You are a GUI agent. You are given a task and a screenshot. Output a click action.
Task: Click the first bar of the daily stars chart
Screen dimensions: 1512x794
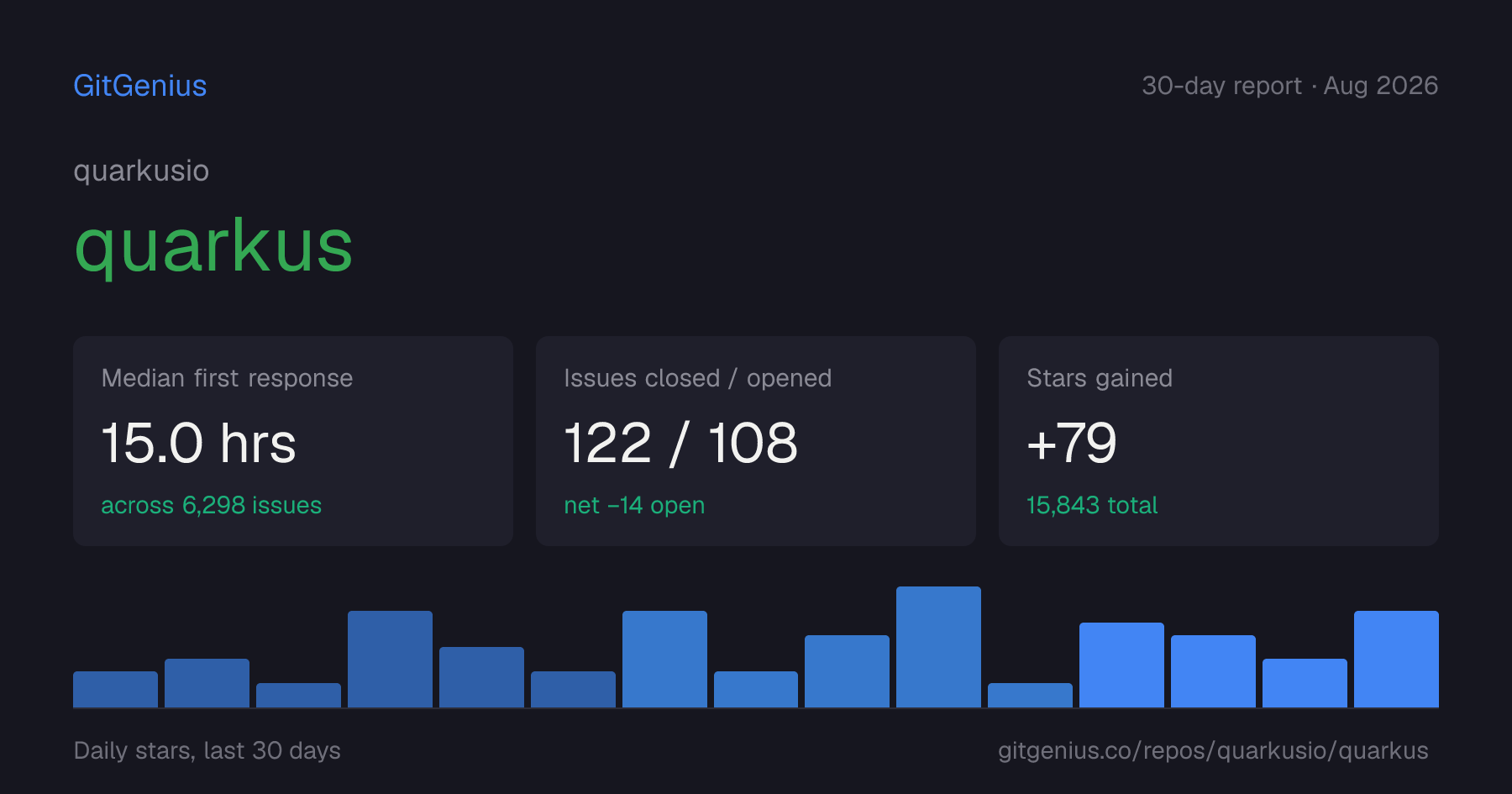(115, 689)
